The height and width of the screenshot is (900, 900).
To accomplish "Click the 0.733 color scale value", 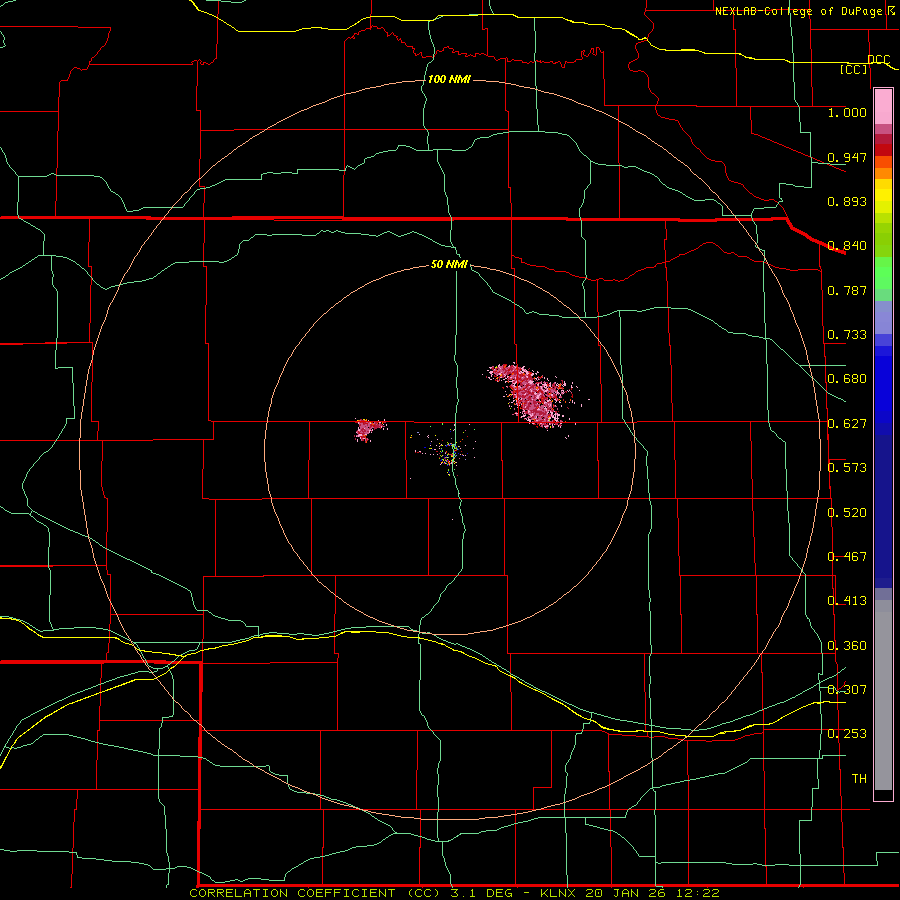I will (847, 335).
